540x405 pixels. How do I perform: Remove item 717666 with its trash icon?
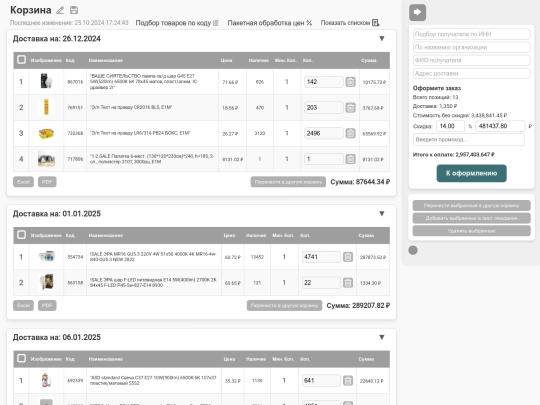(x=350, y=159)
